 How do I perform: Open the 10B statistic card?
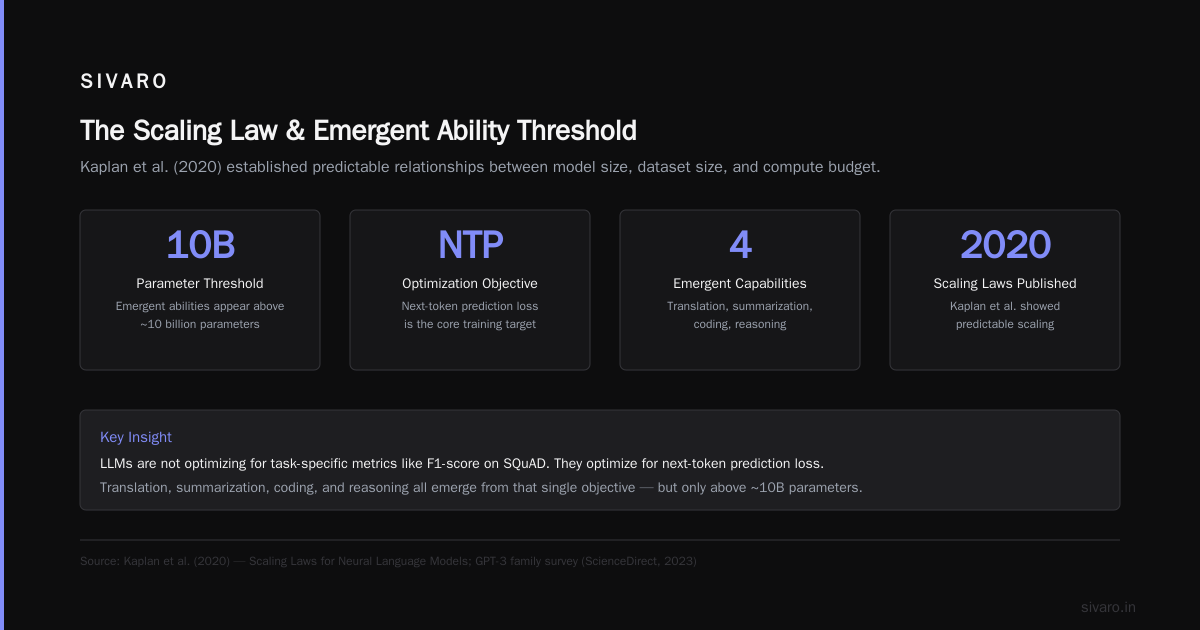click(x=200, y=290)
